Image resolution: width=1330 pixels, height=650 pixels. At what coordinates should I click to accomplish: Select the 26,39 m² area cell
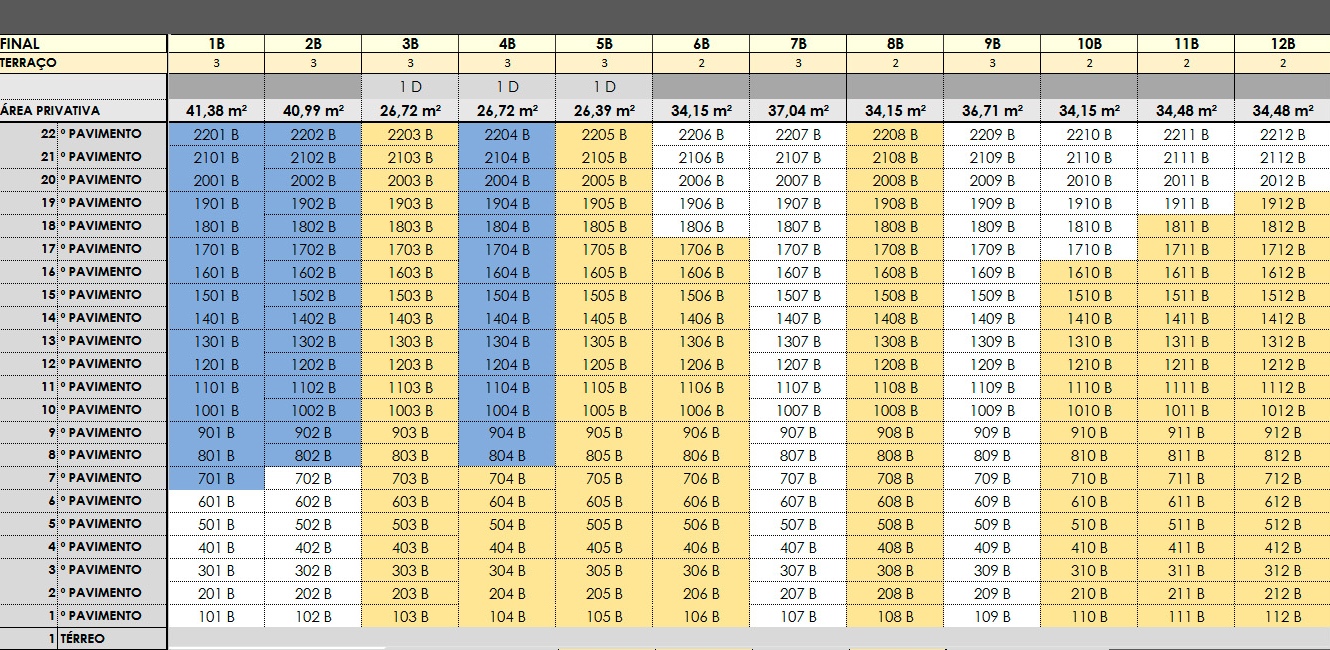[603, 111]
